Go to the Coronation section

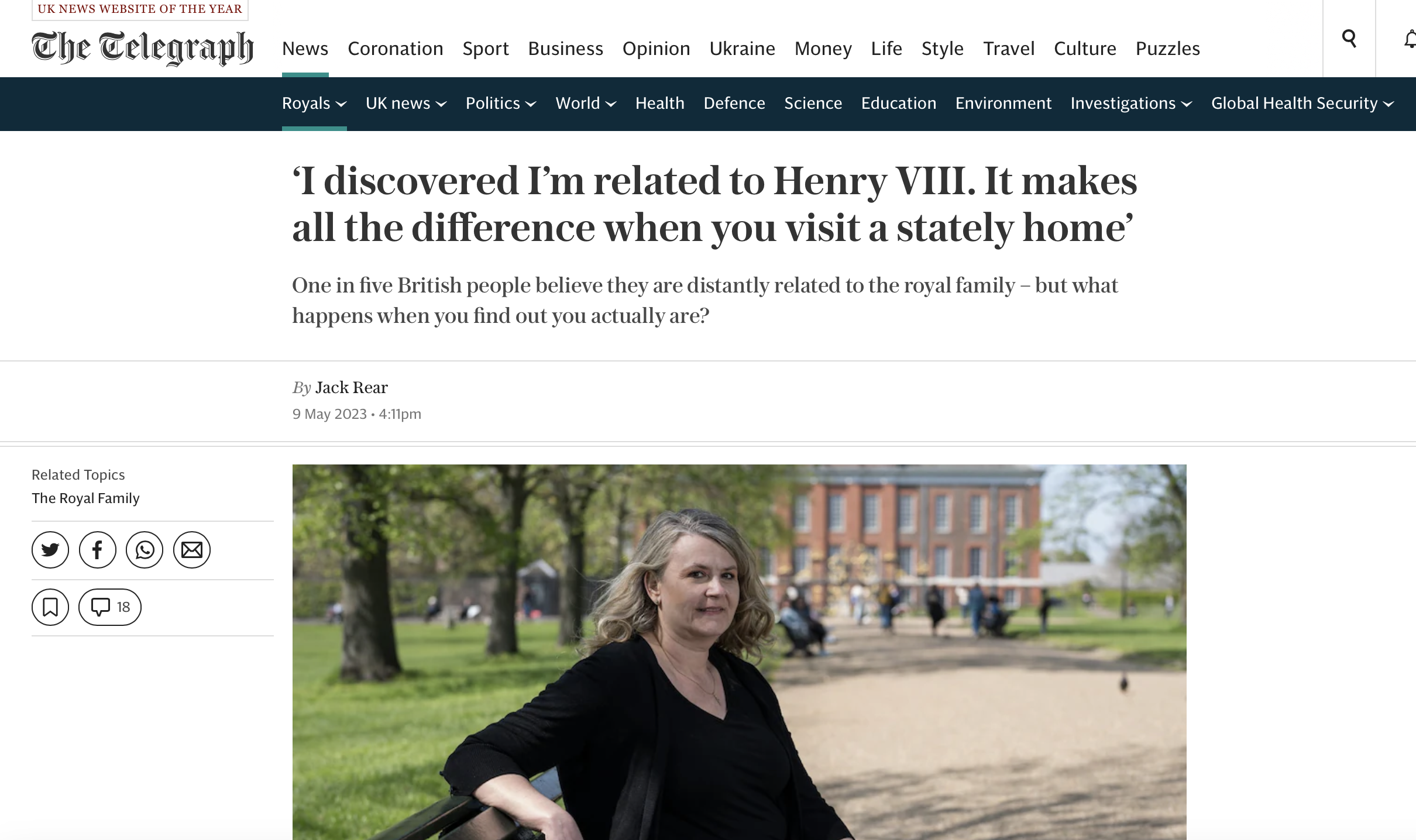[x=396, y=49]
